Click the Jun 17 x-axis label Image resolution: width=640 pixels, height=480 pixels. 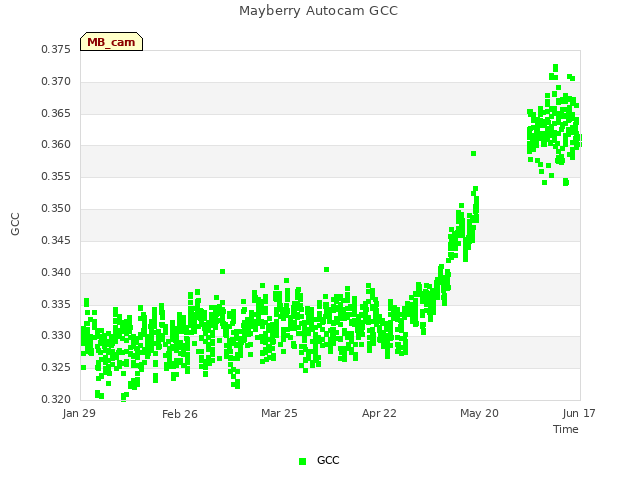pyautogui.click(x=579, y=413)
